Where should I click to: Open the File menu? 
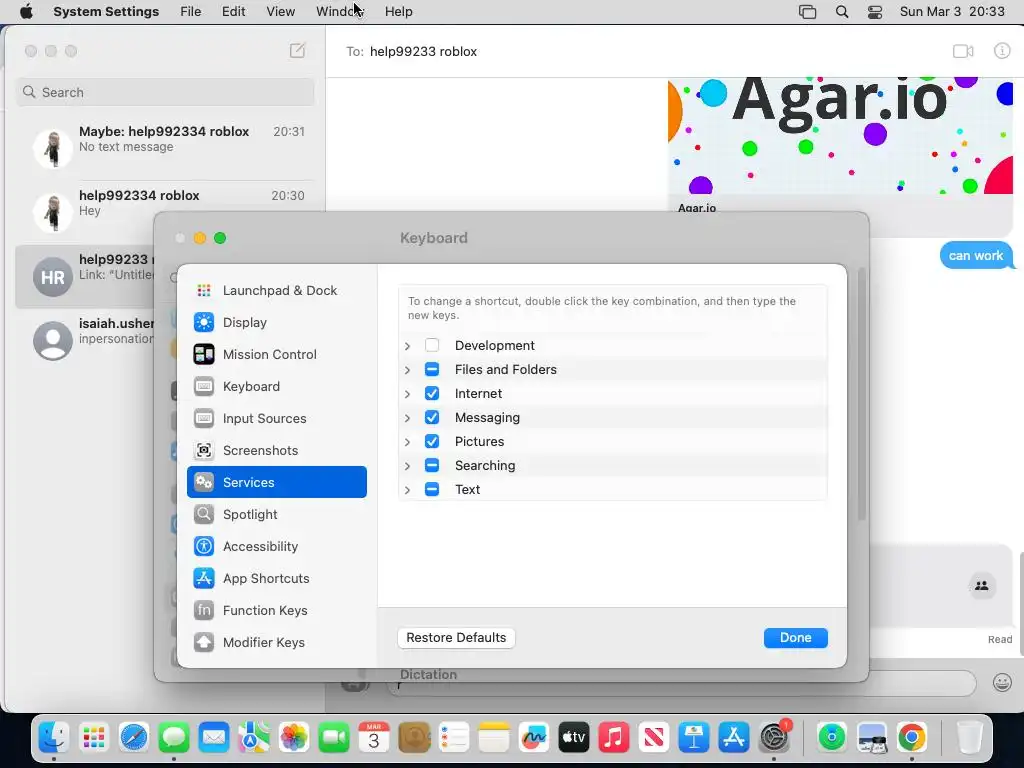(191, 12)
